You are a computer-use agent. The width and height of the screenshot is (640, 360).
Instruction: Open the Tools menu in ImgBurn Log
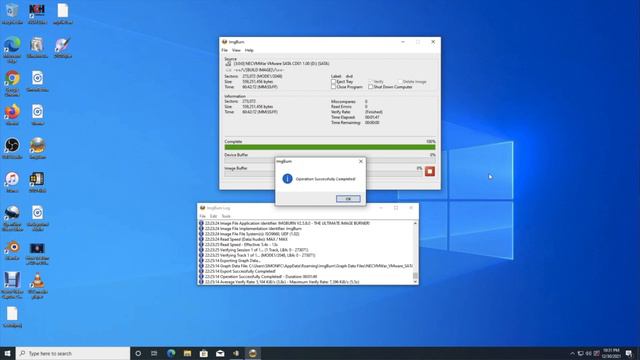click(226, 216)
